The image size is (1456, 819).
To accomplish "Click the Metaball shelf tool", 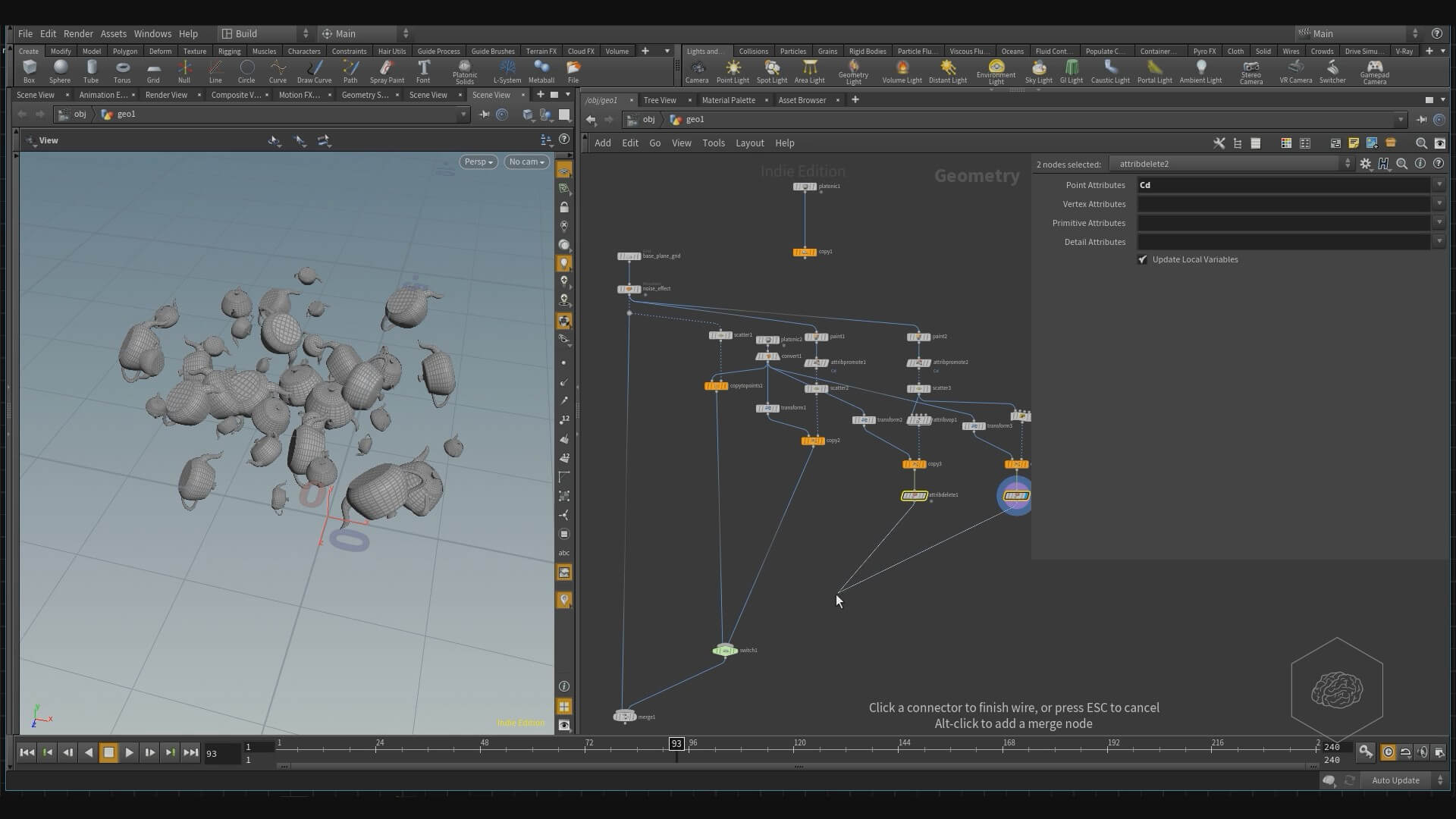I will [541, 71].
